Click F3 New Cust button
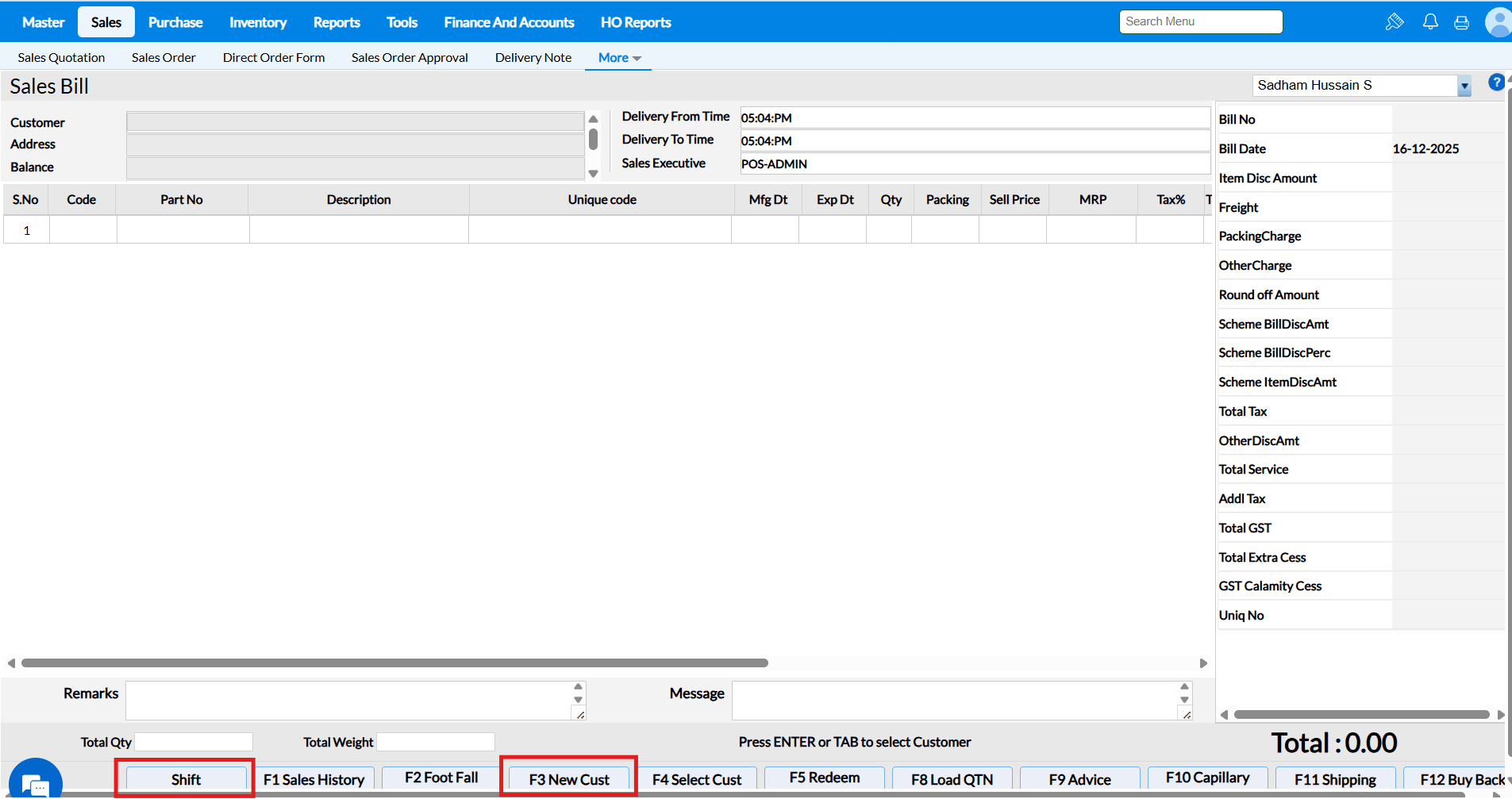 569,779
